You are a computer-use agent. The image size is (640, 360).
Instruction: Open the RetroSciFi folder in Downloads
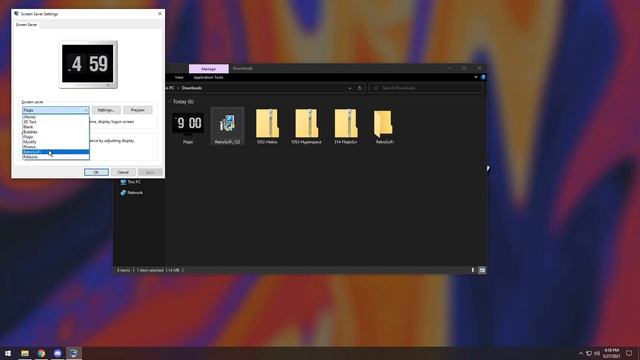(384, 127)
